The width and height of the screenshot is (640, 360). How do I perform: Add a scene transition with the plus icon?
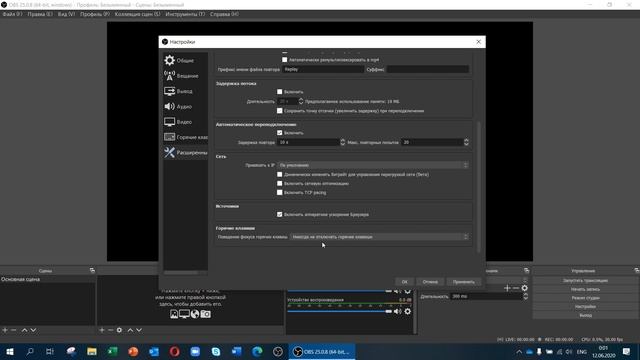point(507,288)
